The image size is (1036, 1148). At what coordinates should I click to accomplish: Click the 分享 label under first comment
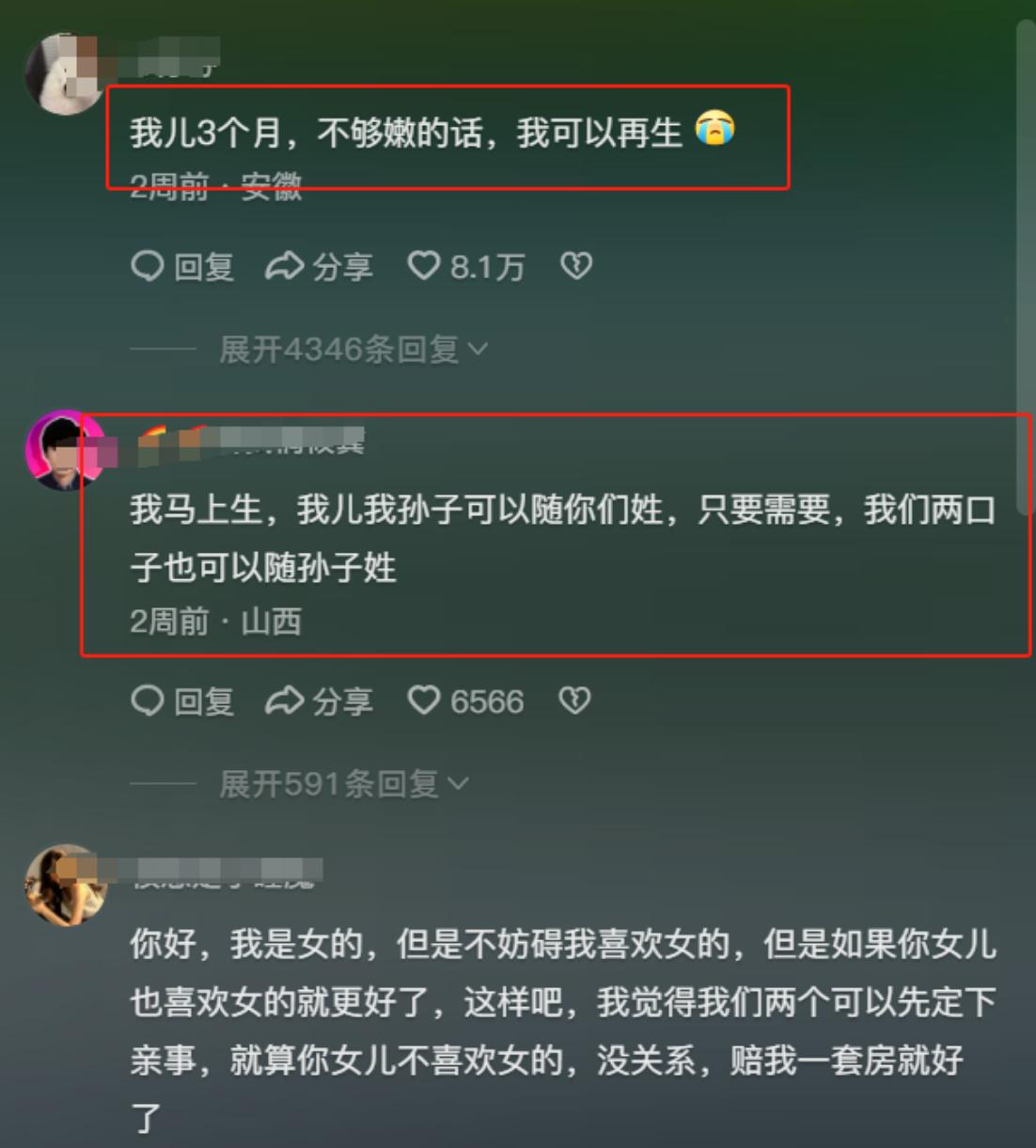click(343, 268)
